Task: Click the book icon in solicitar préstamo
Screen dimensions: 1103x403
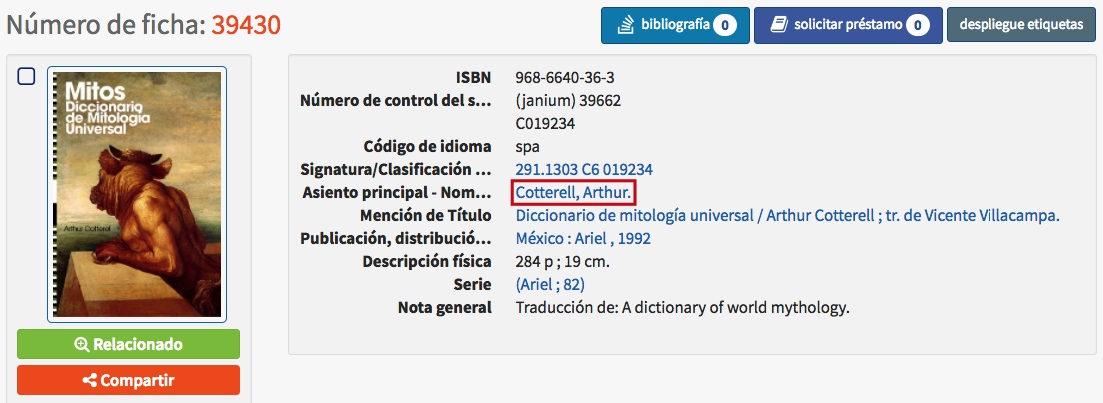Action: 779,25
